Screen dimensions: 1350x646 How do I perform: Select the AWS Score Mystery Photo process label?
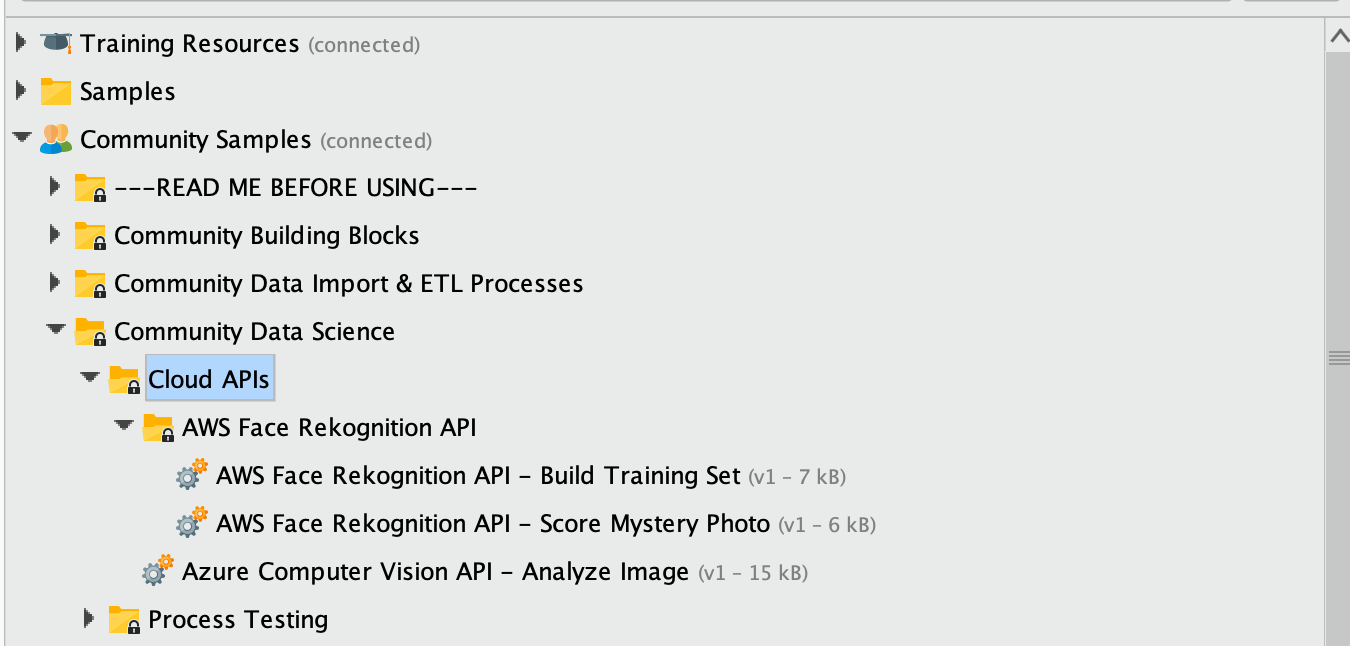coord(493,524)
